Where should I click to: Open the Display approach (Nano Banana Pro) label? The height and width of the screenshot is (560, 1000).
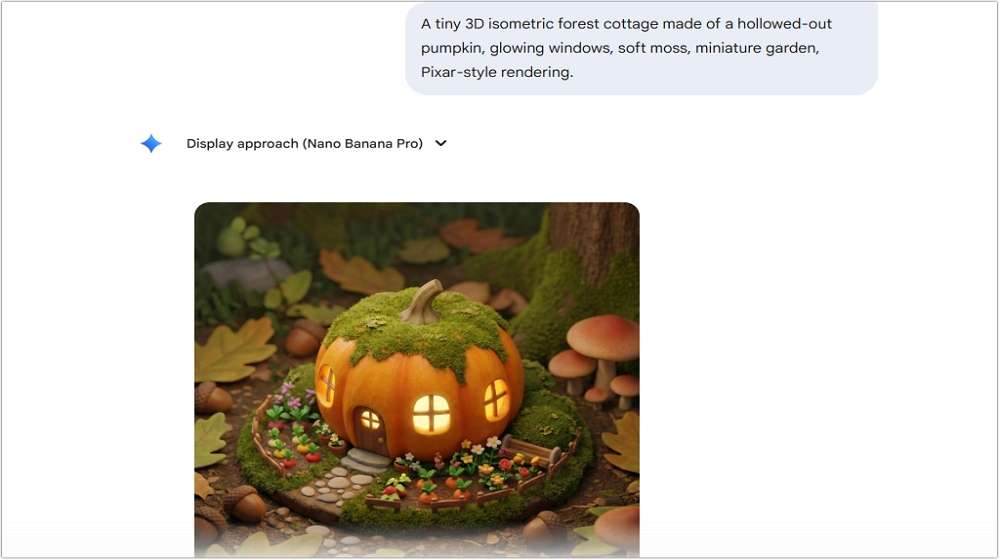coord(304,144)
